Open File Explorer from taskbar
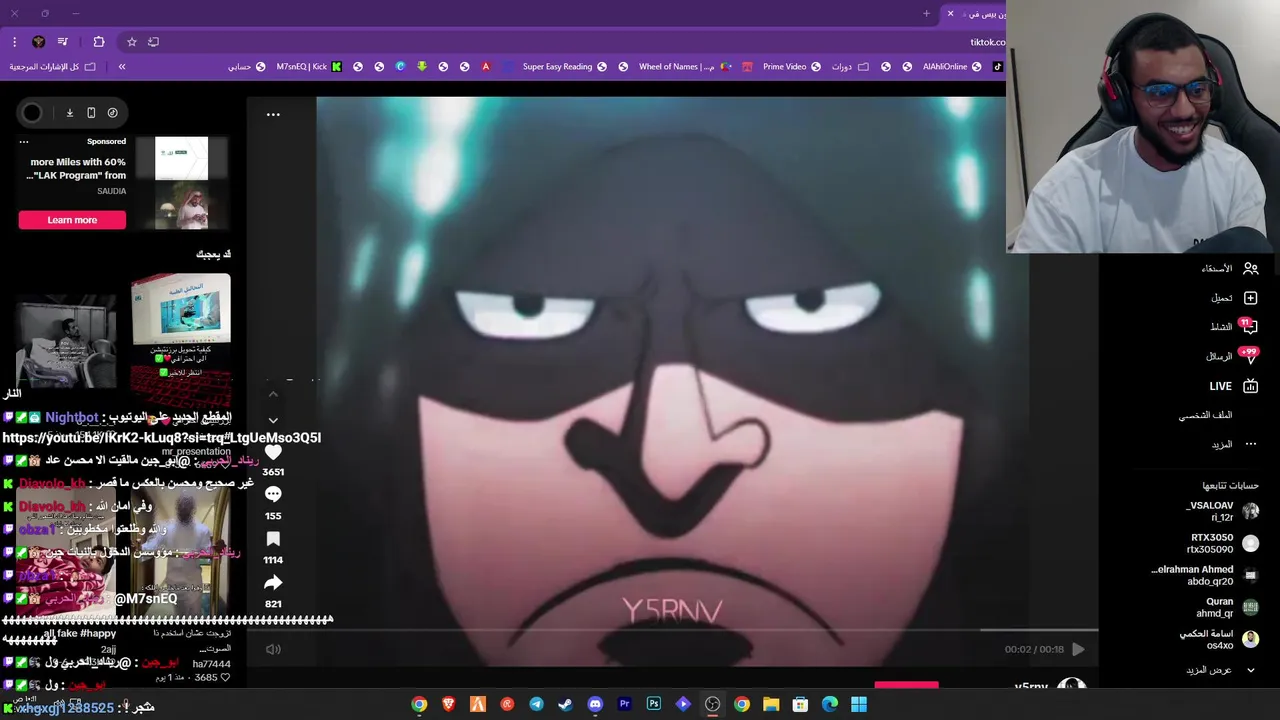 tap(771, 705)
